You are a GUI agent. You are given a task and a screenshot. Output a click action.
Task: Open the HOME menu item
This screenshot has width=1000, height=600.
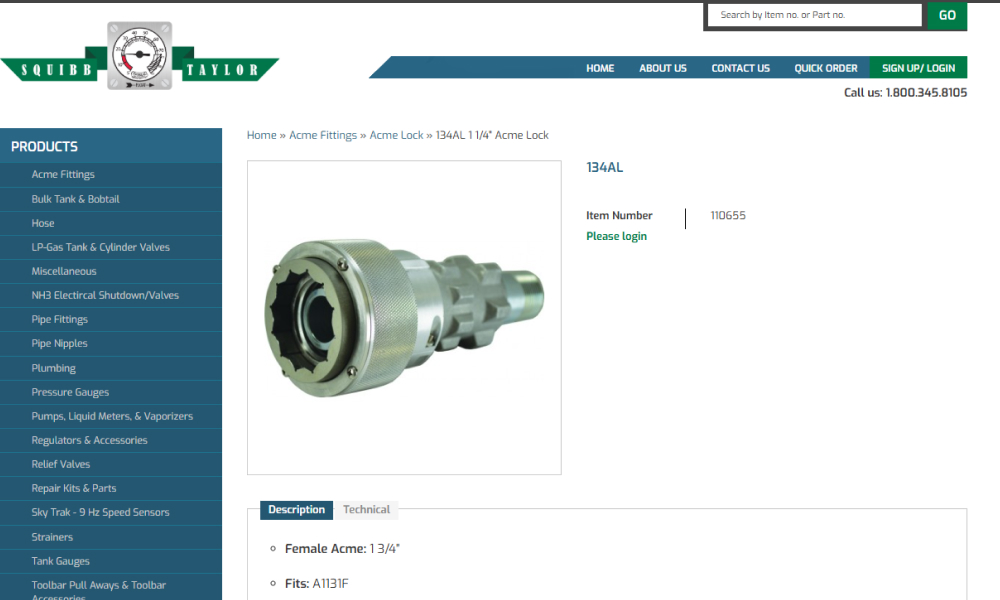pos(600,68)
